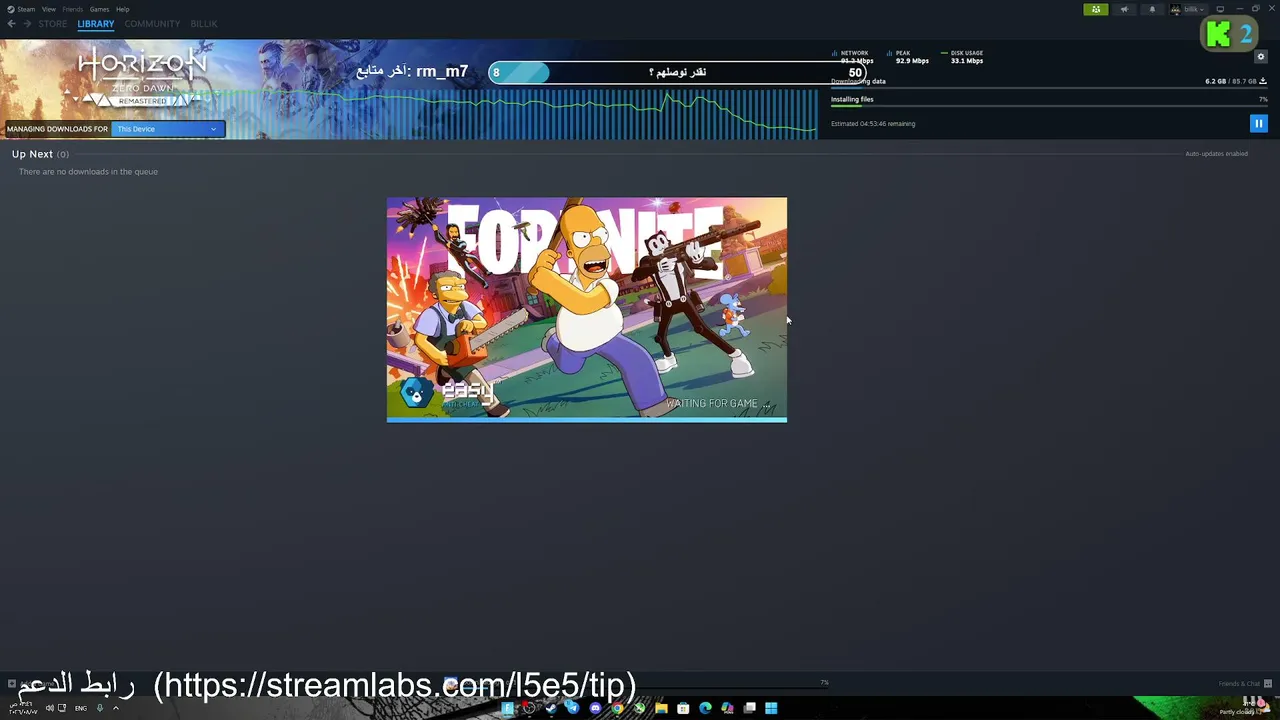The height and width of the screenshot is (720, 1280).
Task: Expand the This Device dropdown
Action: point(167,129)
